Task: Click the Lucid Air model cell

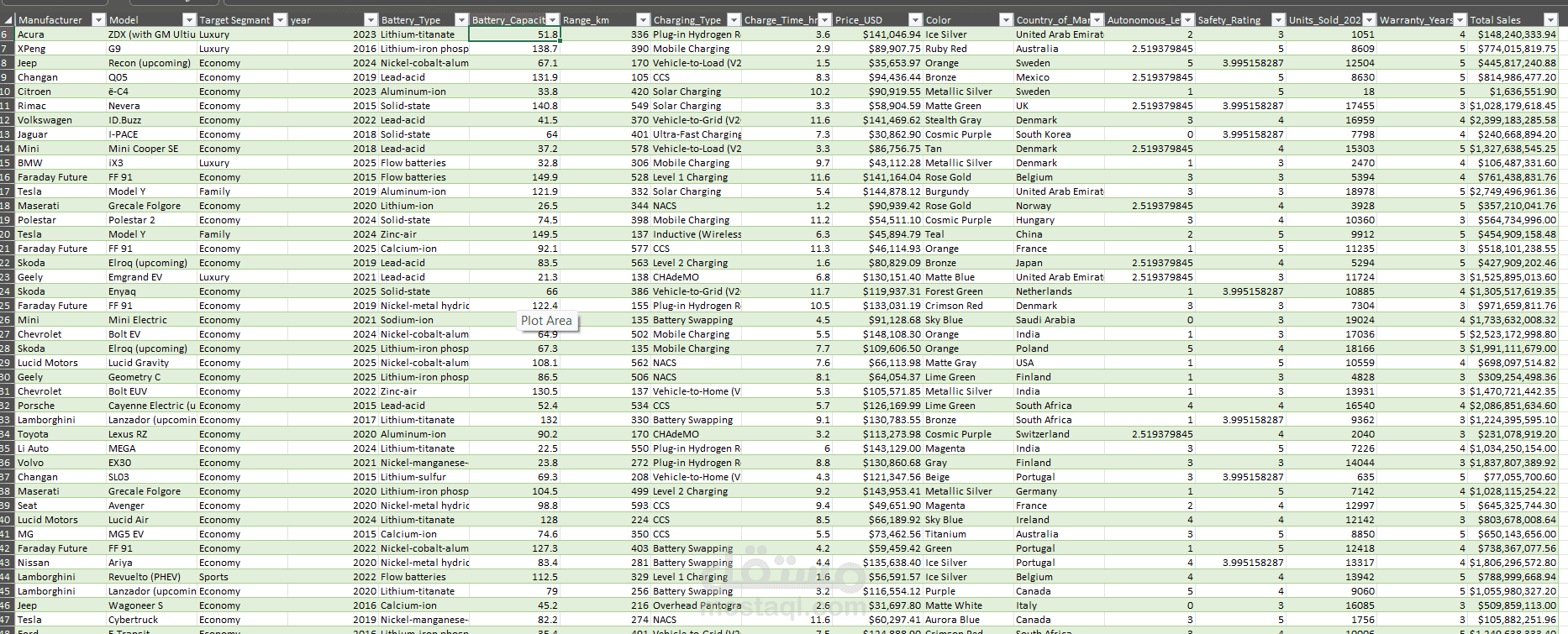Action: (x=151, y=520)
